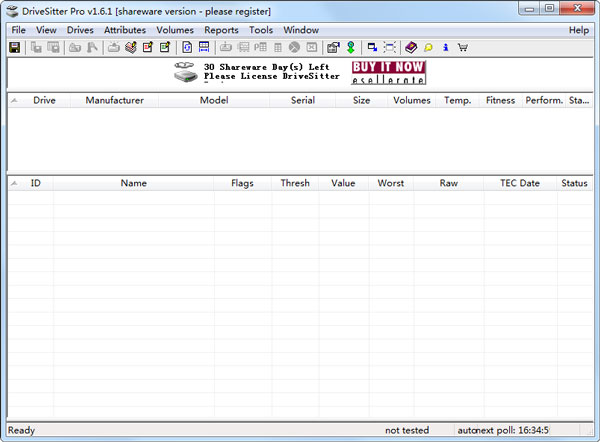The image size is (600, 442).
Task: Click the grayed drive-folder toolbar icon
Action: [x=75, y=47]
